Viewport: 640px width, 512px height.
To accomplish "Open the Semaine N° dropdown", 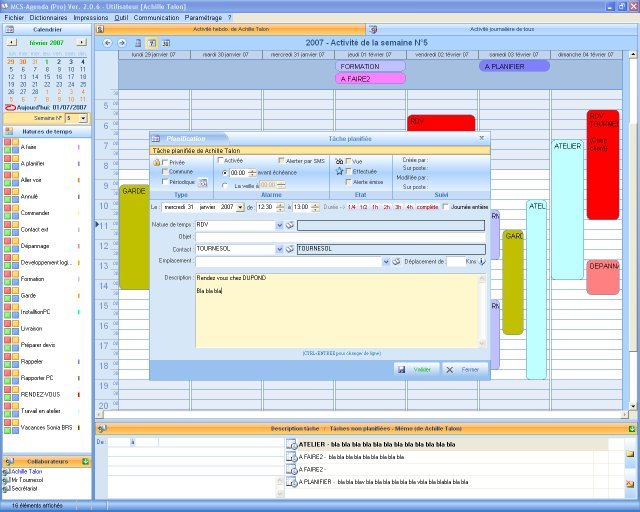I will (83, 118).
